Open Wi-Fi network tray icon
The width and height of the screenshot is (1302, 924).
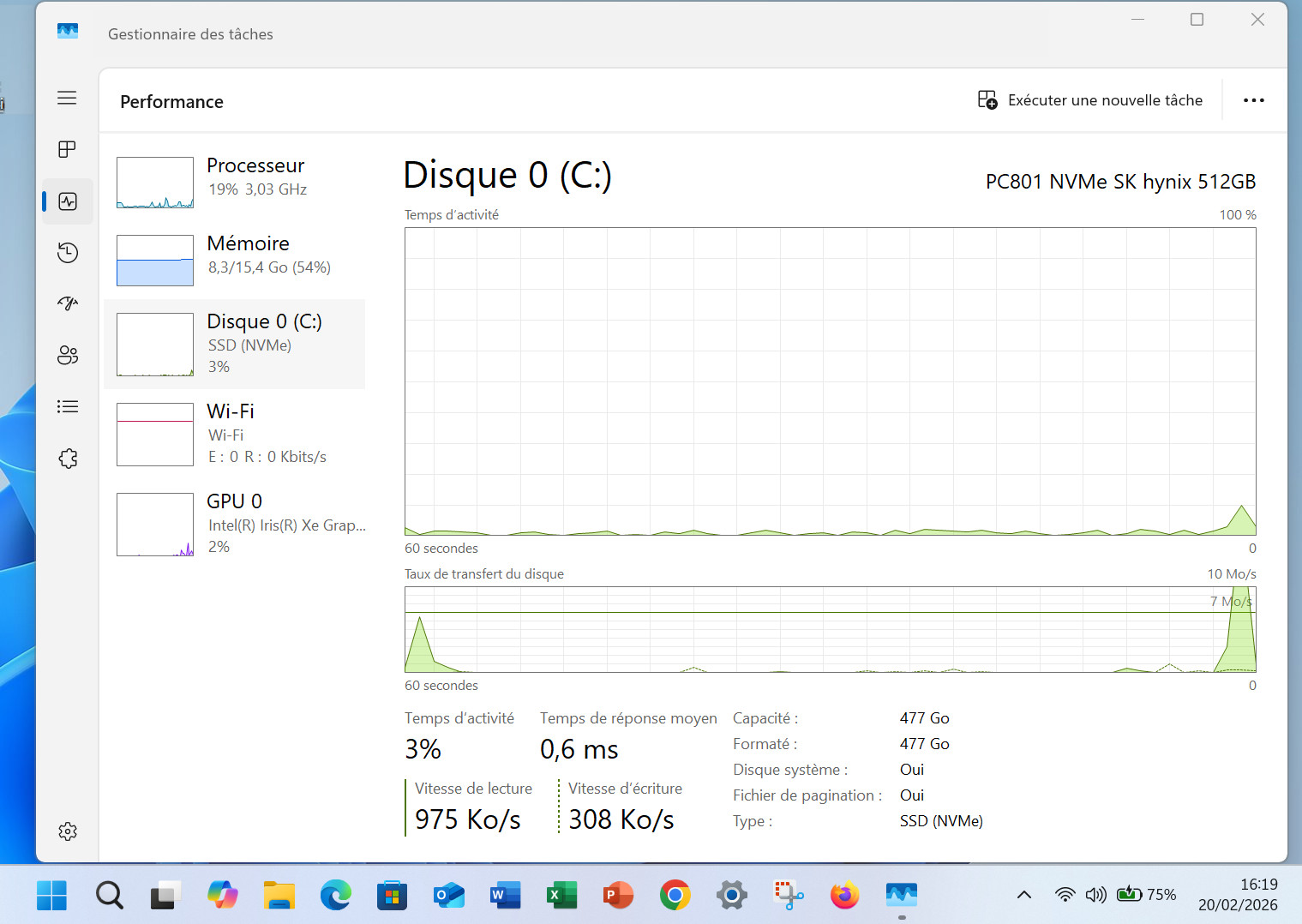click(1065, 895)
